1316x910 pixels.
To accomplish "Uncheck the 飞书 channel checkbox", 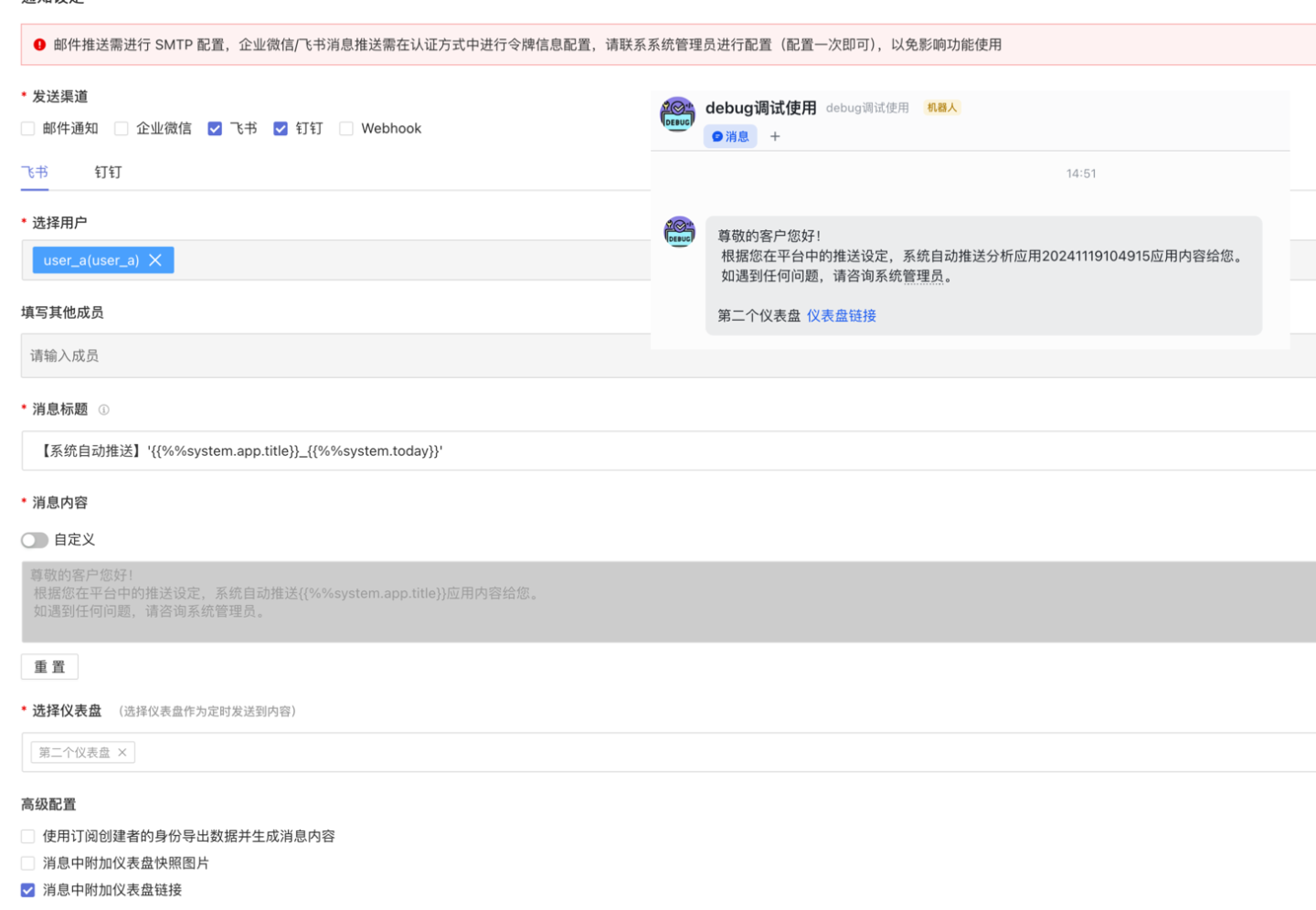I will pos(215,129).
